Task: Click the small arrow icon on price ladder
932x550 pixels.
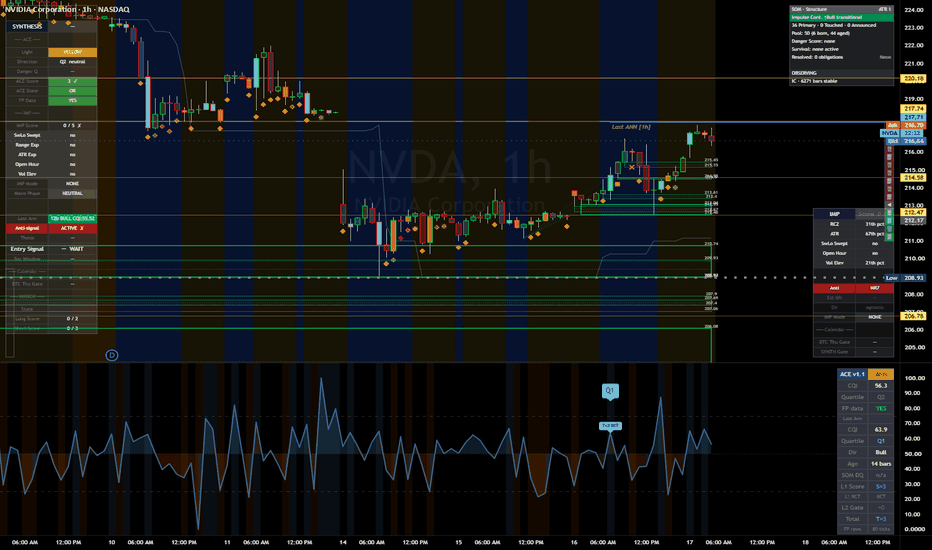Action: (x=890, y=205)
